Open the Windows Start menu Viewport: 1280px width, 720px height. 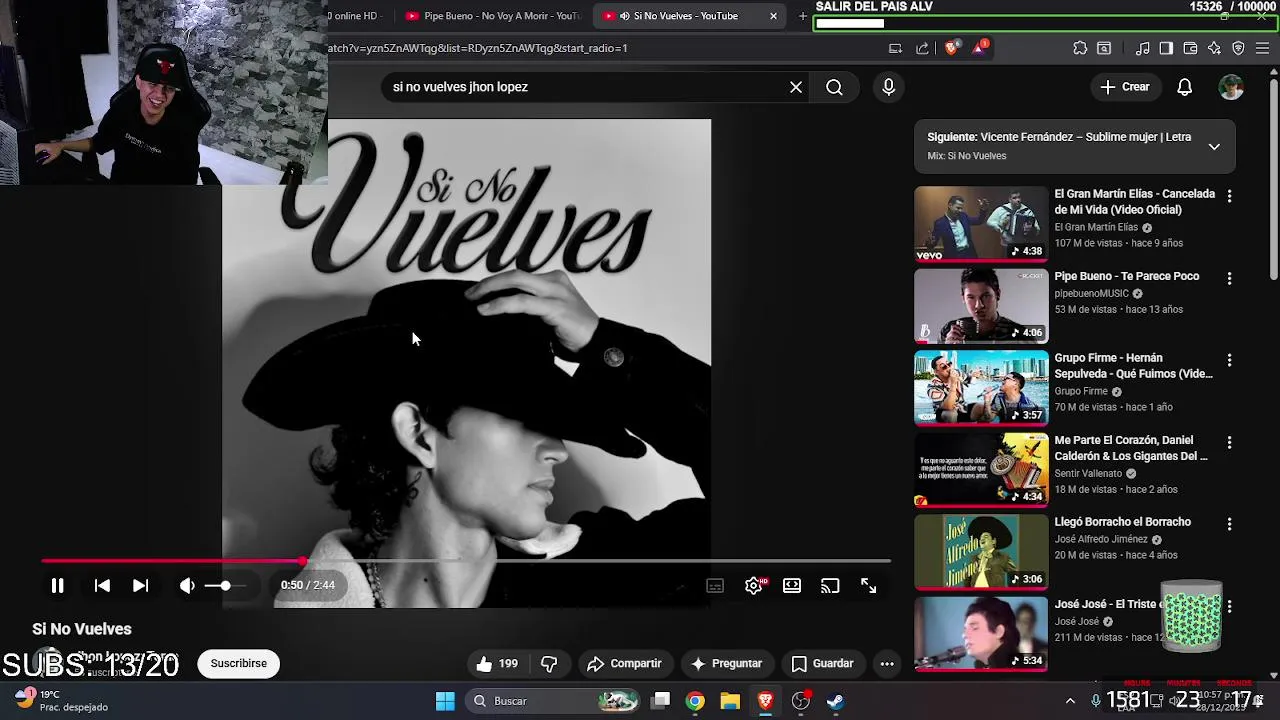pos(445,701)
